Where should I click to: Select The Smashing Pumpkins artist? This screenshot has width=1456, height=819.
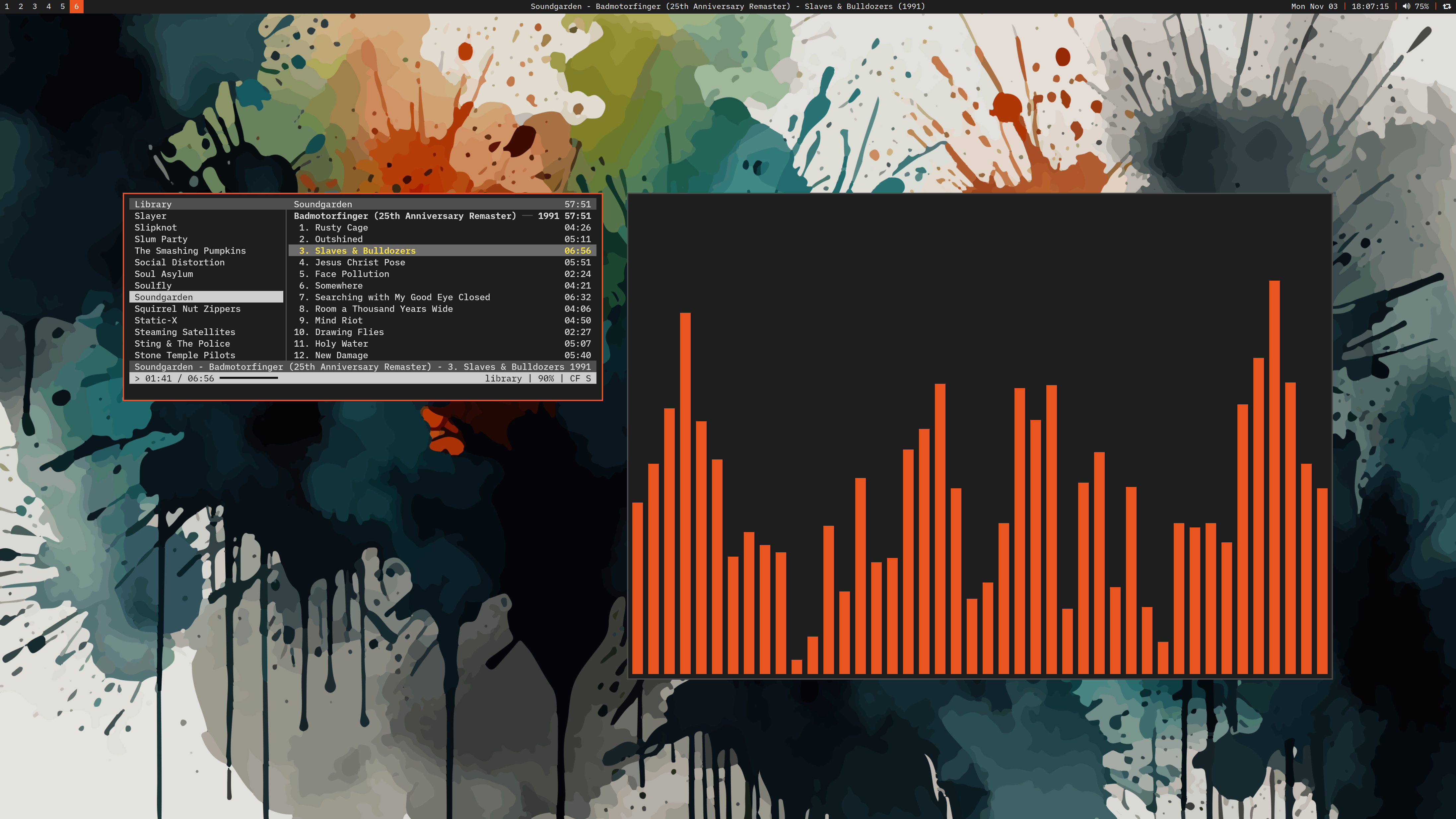[190, 250]
